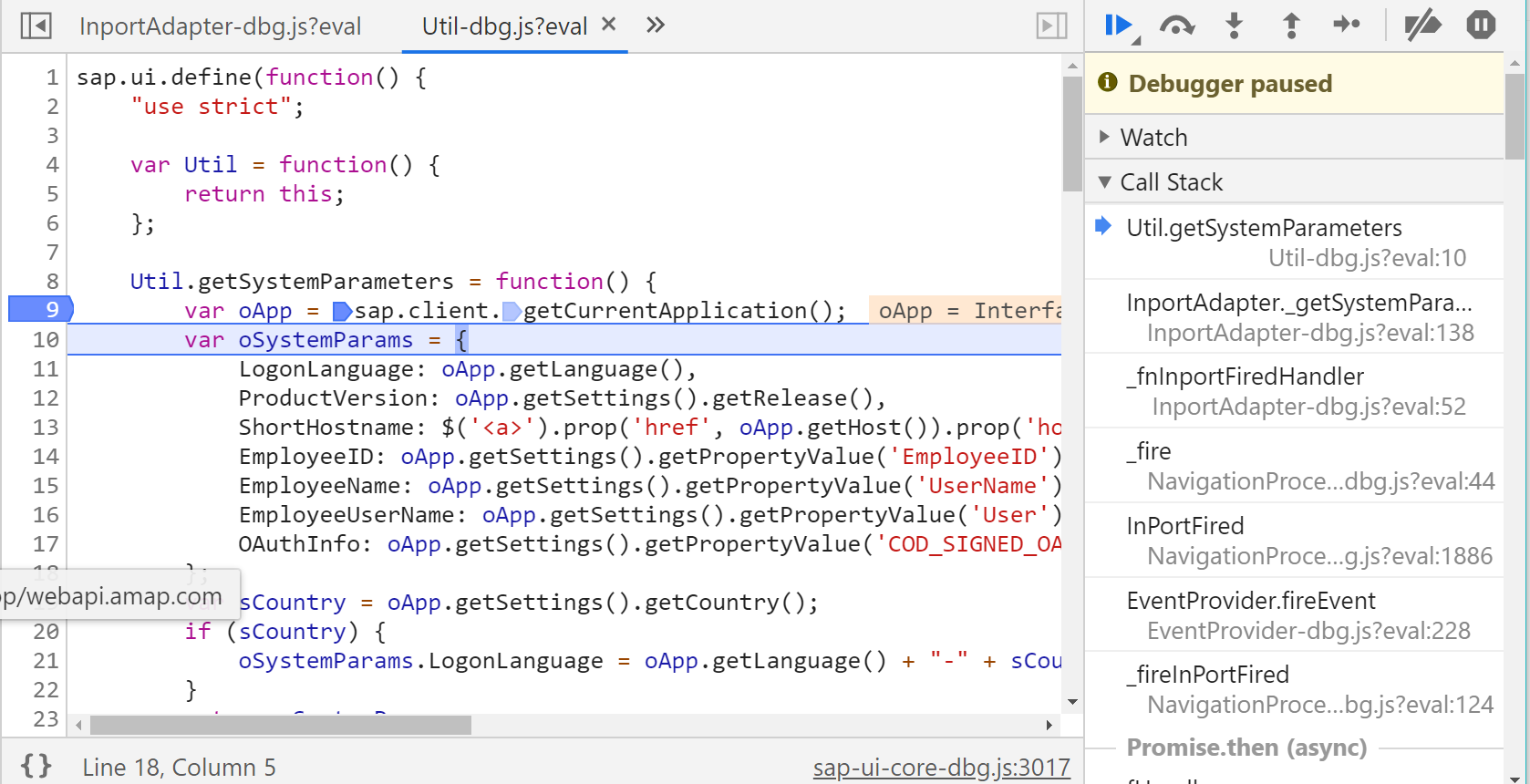Click the oSystemParams variable on line 10
This screenshot has height=784, width=1530.
click(x=326, y=340)
